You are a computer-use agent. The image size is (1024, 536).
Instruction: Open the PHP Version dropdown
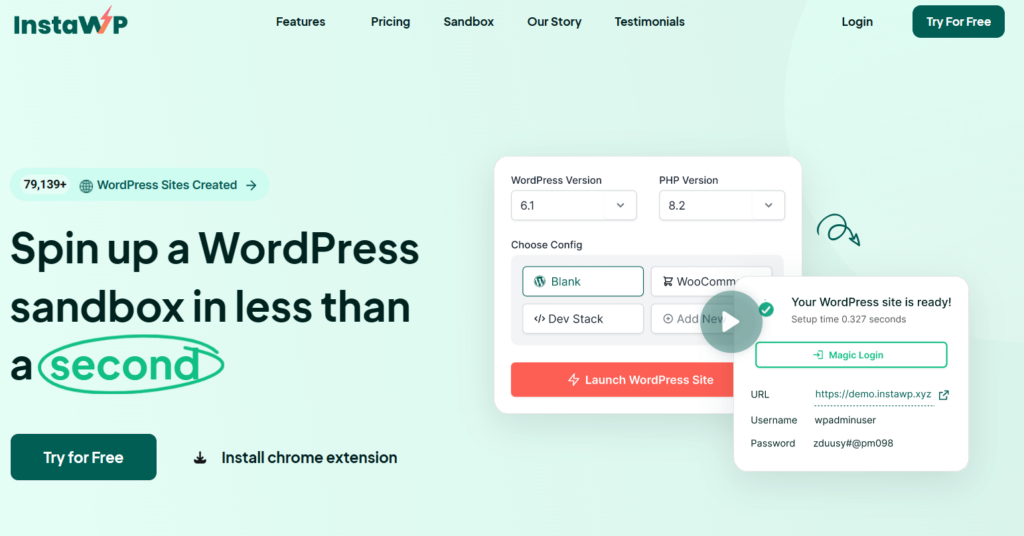tap(722, 206)
